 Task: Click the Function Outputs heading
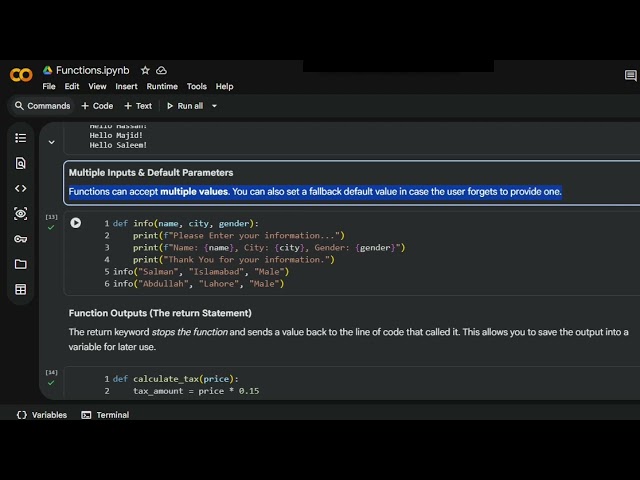160,313
